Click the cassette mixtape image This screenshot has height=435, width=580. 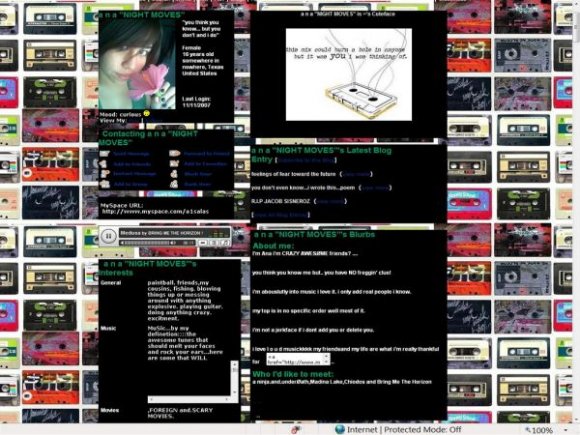348,74
